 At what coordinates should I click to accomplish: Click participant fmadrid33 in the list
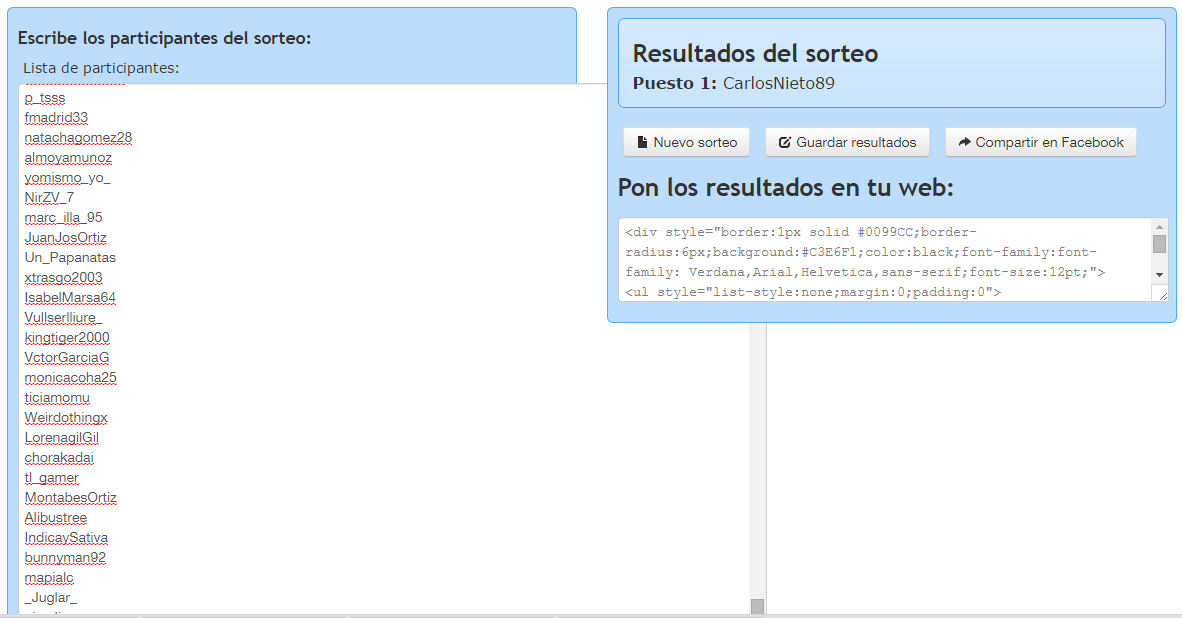pyautogui.click(x=56, y=118)
